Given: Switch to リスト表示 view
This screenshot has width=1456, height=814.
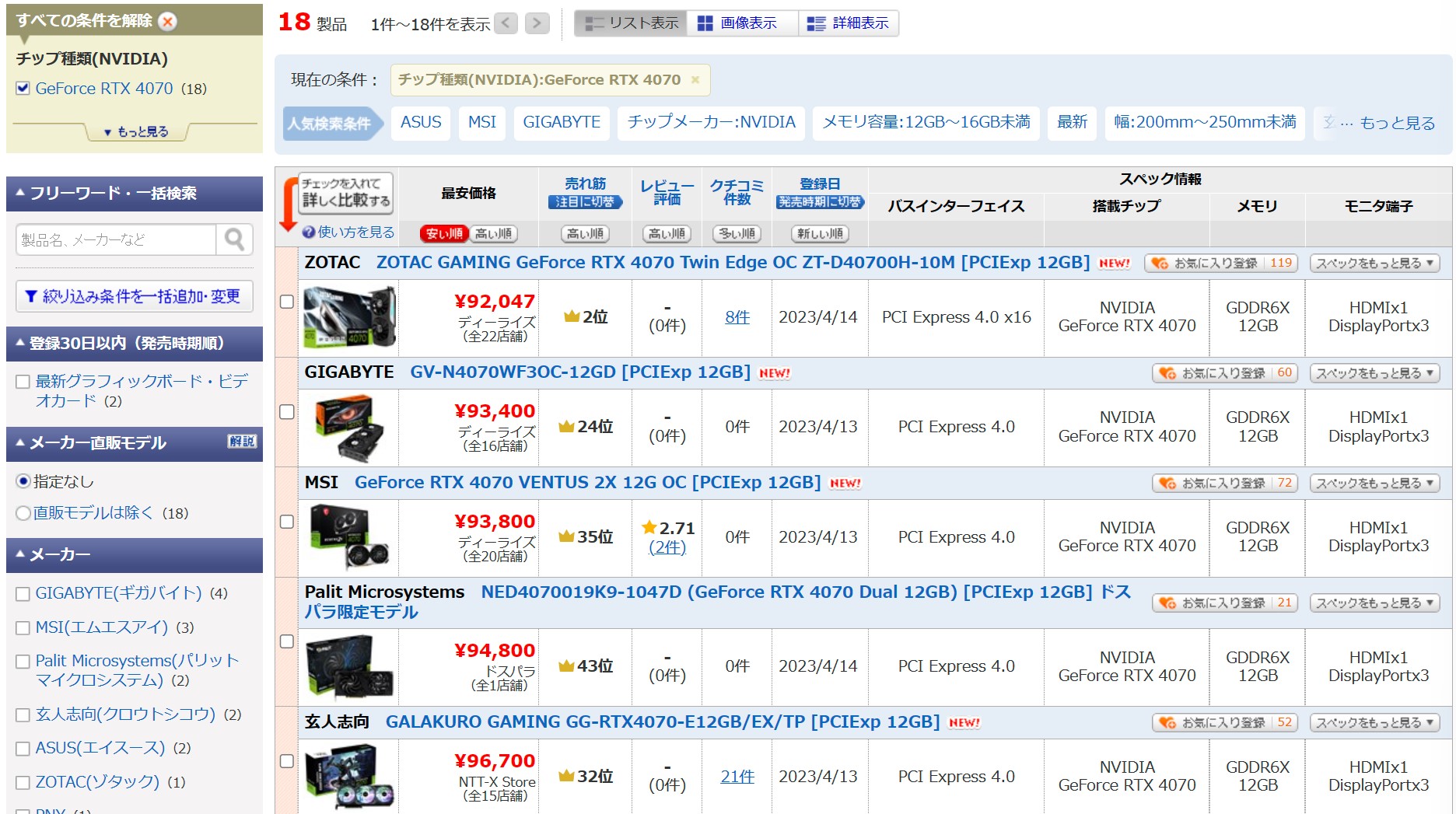Looking at the screenshot, I should coord(631,23).
